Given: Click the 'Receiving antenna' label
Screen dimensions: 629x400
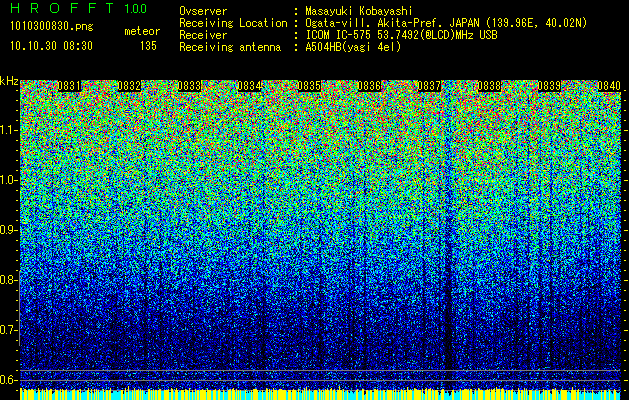Looking at the screenshot, I should [x=230, y=47].
